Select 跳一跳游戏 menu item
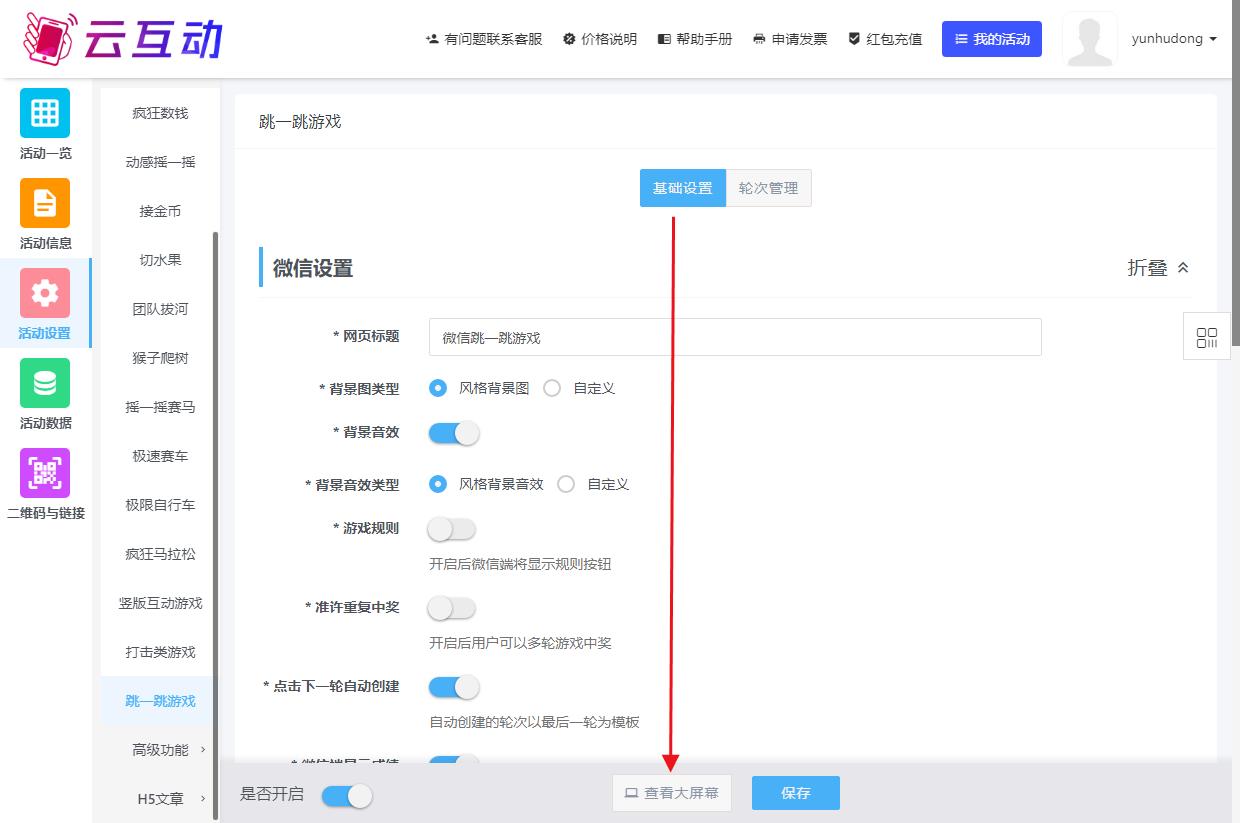 tap(160, 701)
